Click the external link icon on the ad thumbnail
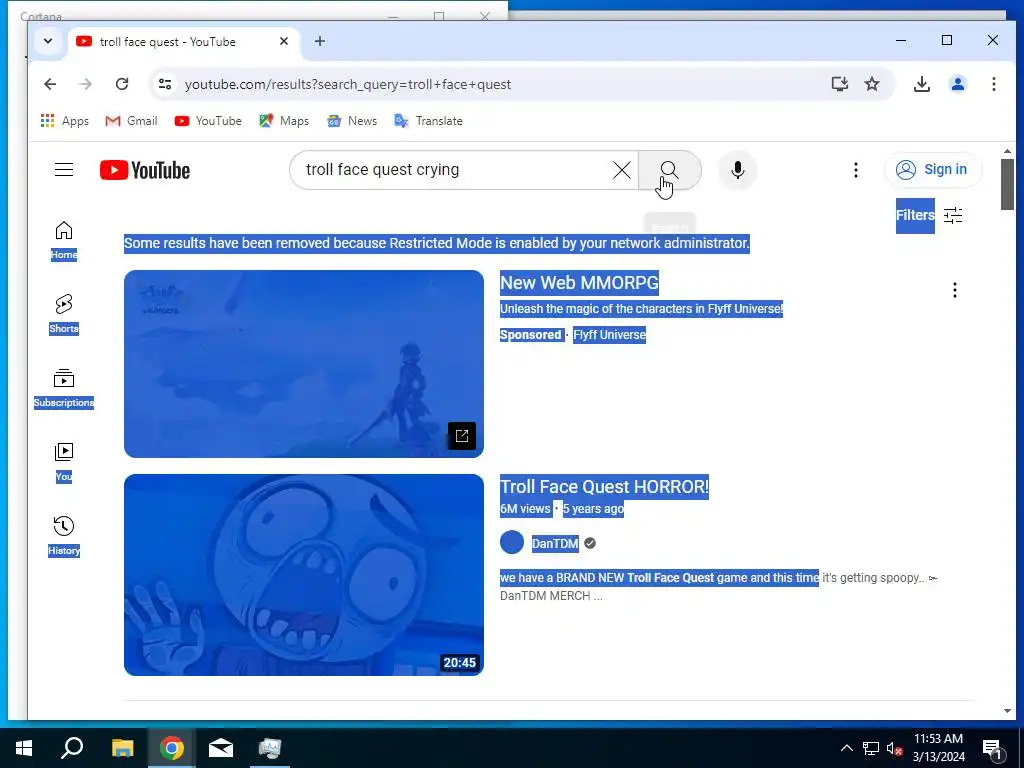The image size is (1024, 768). (462, 436)
